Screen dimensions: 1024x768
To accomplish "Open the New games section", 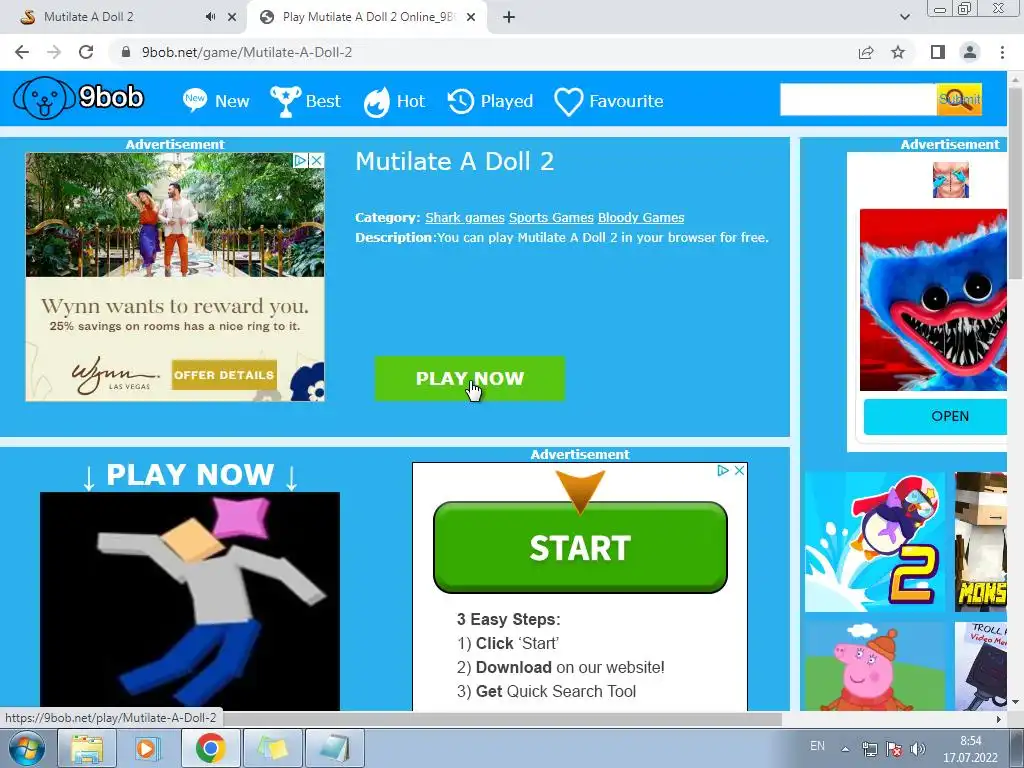I will click(216, 101).
